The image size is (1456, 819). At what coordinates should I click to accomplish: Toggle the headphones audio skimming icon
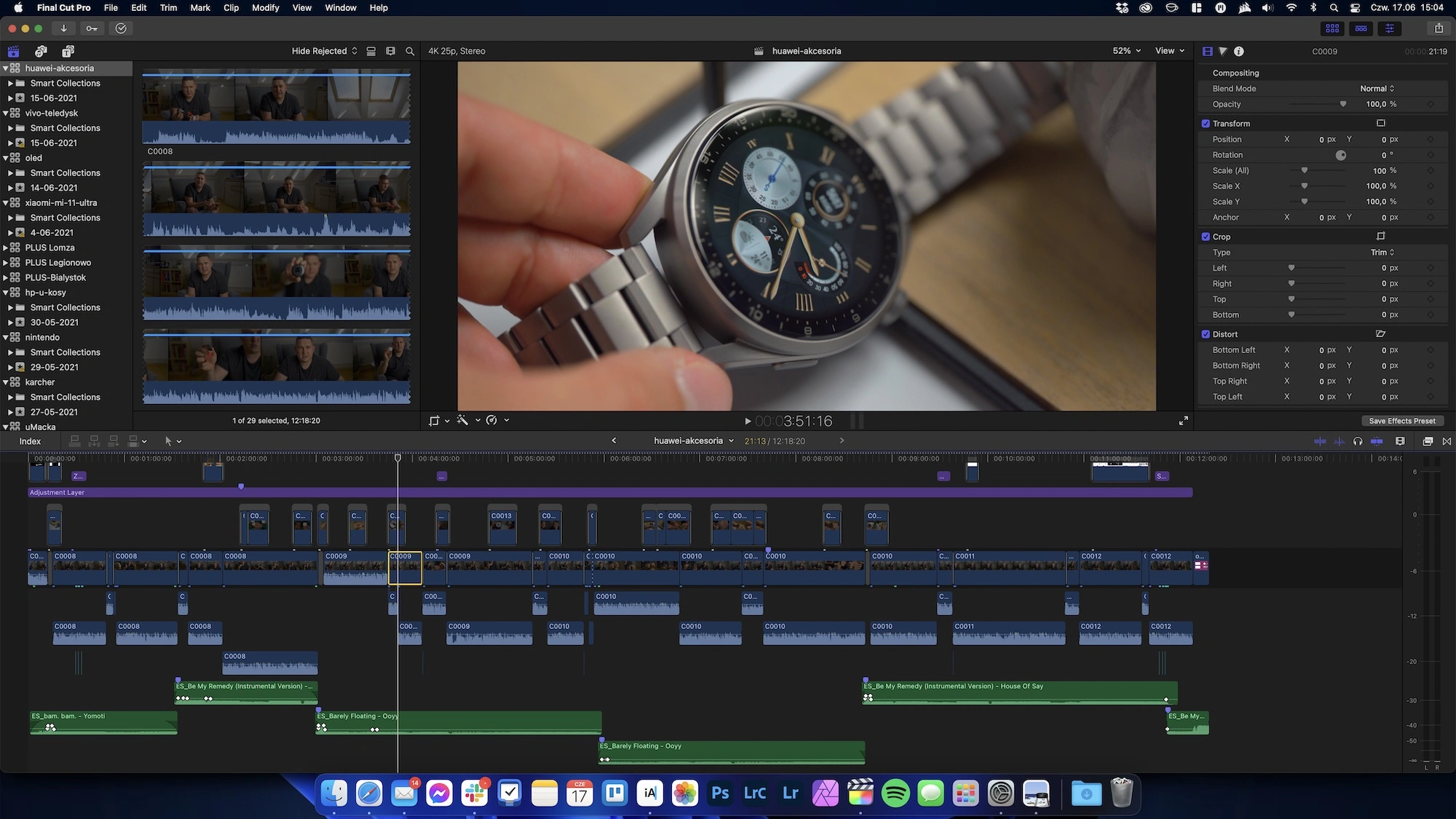click(1358, 441)
